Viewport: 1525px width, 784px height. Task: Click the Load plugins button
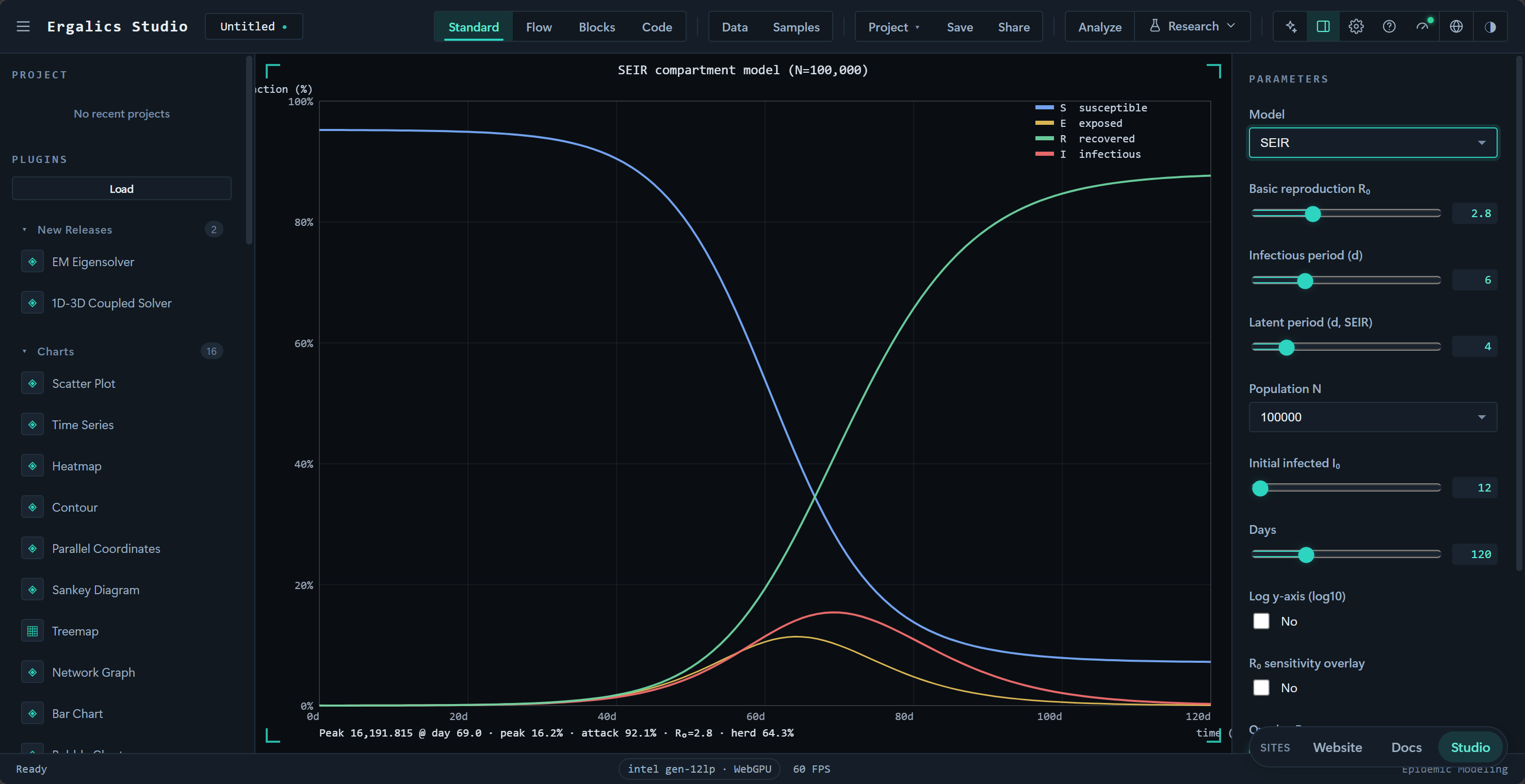tap(121, 189)
